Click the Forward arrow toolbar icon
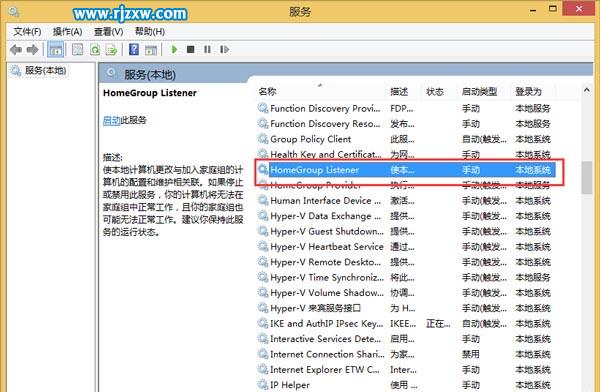Image resolution: width=600 pixels, height=392 pixels. tap(33, 49)
